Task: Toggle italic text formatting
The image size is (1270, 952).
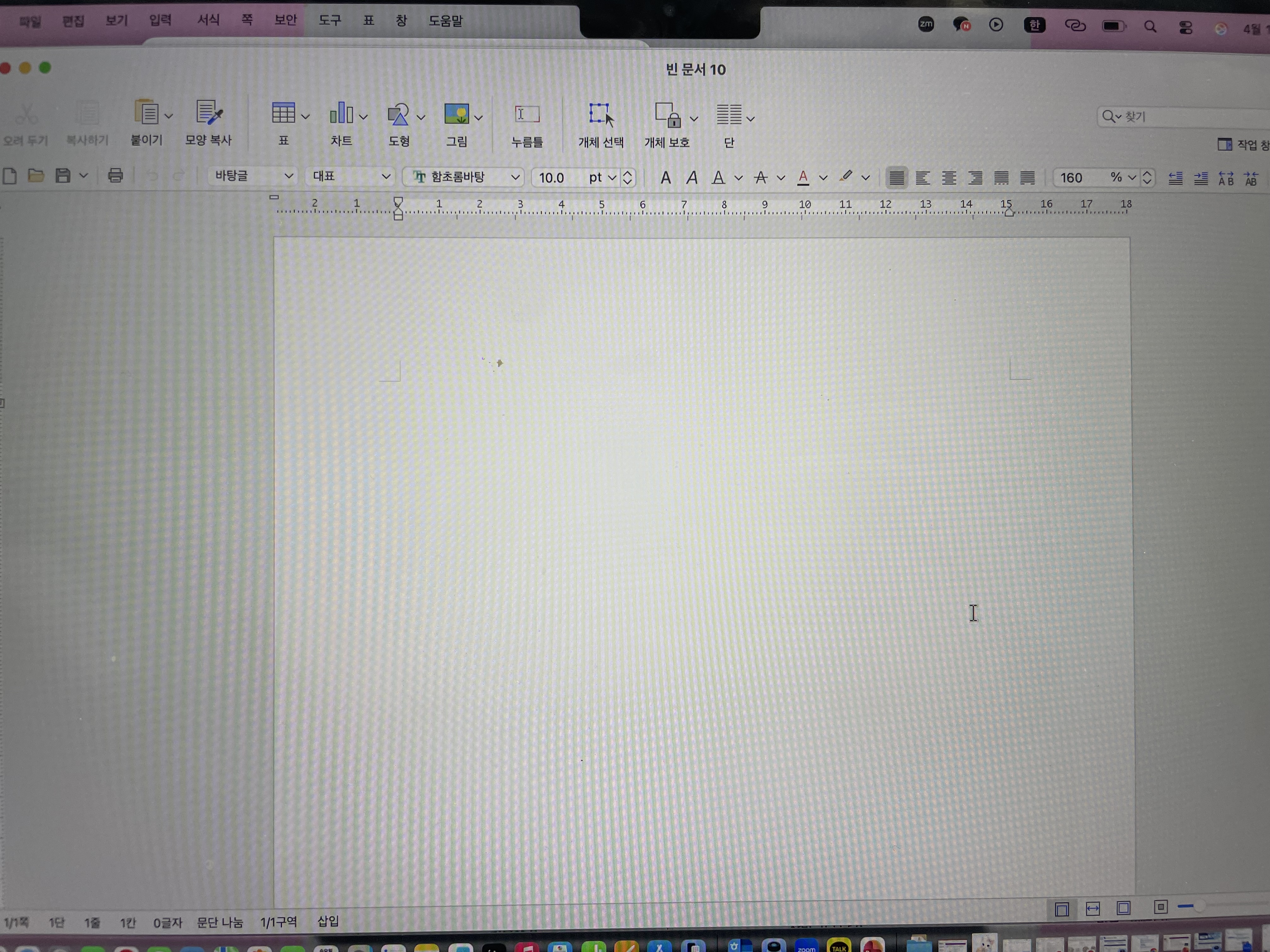Action: pyautogui.click(x=692, y=177)
